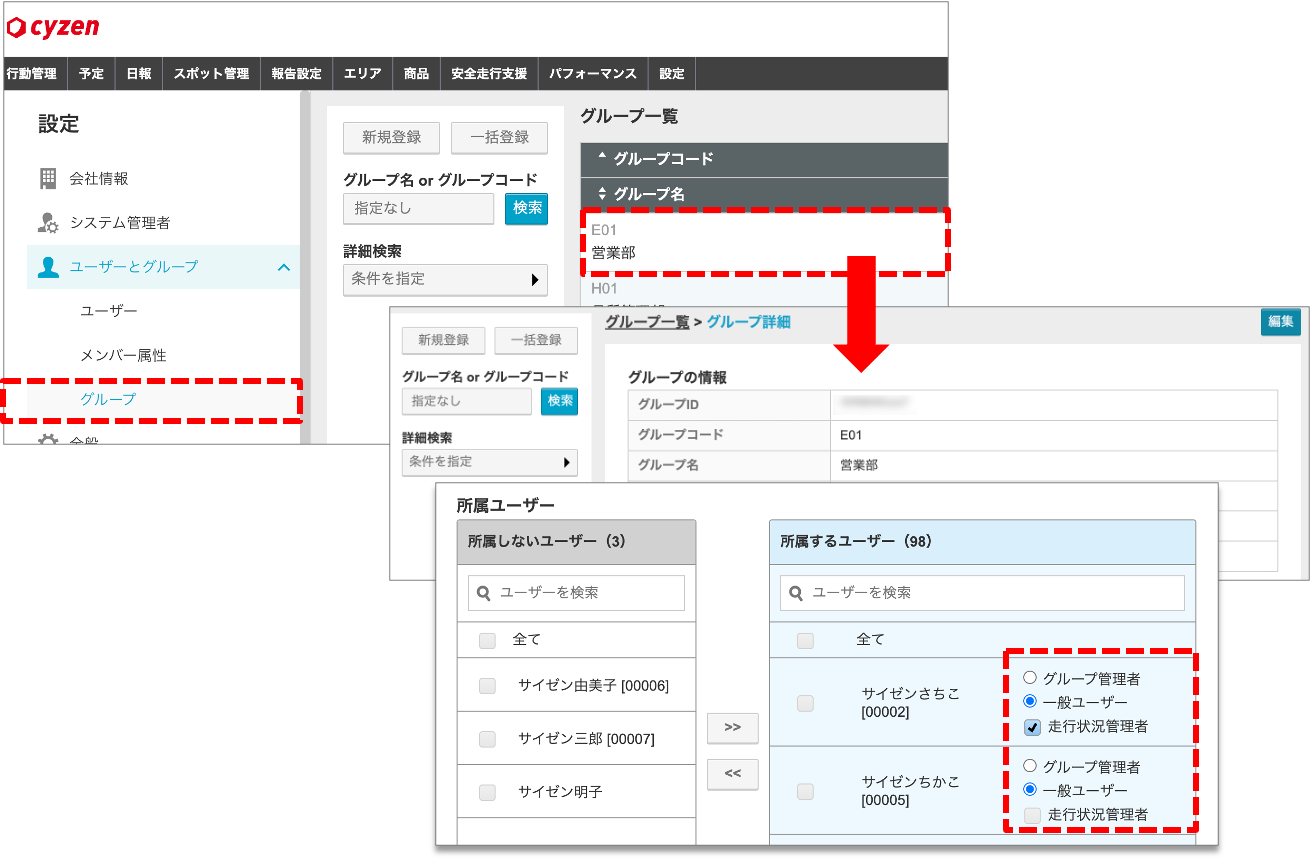The height and width of the screenshot is (860, 1310).
Task: Click 一括登録 in the group list panel
Action: click(499, 138)
